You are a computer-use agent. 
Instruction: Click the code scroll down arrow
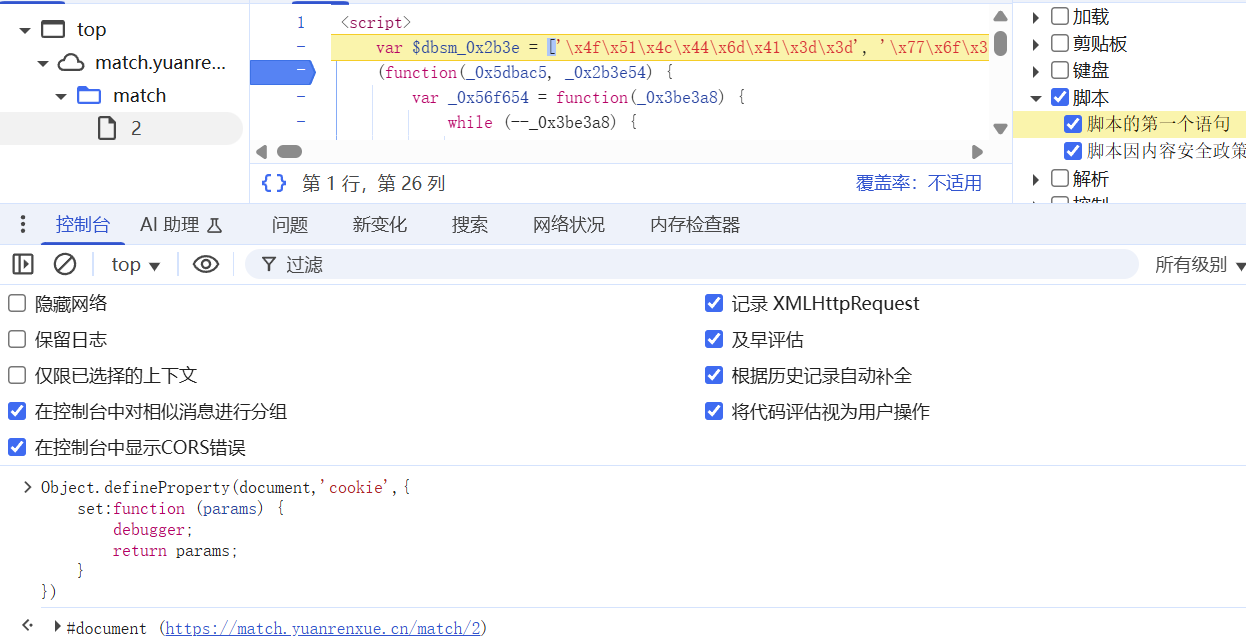(x=1000, y=128)
